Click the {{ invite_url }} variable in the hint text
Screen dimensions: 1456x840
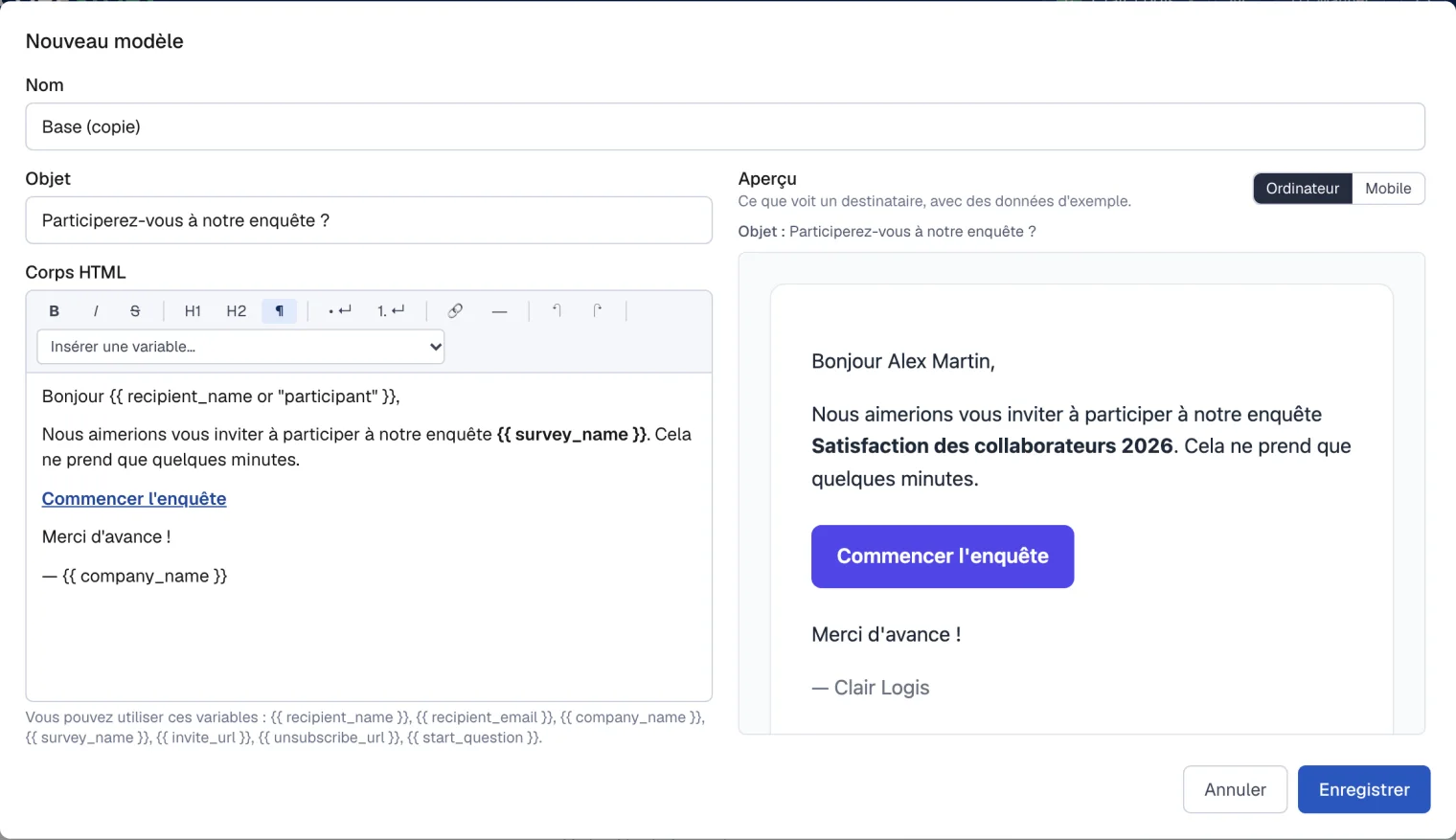(205, 738)
